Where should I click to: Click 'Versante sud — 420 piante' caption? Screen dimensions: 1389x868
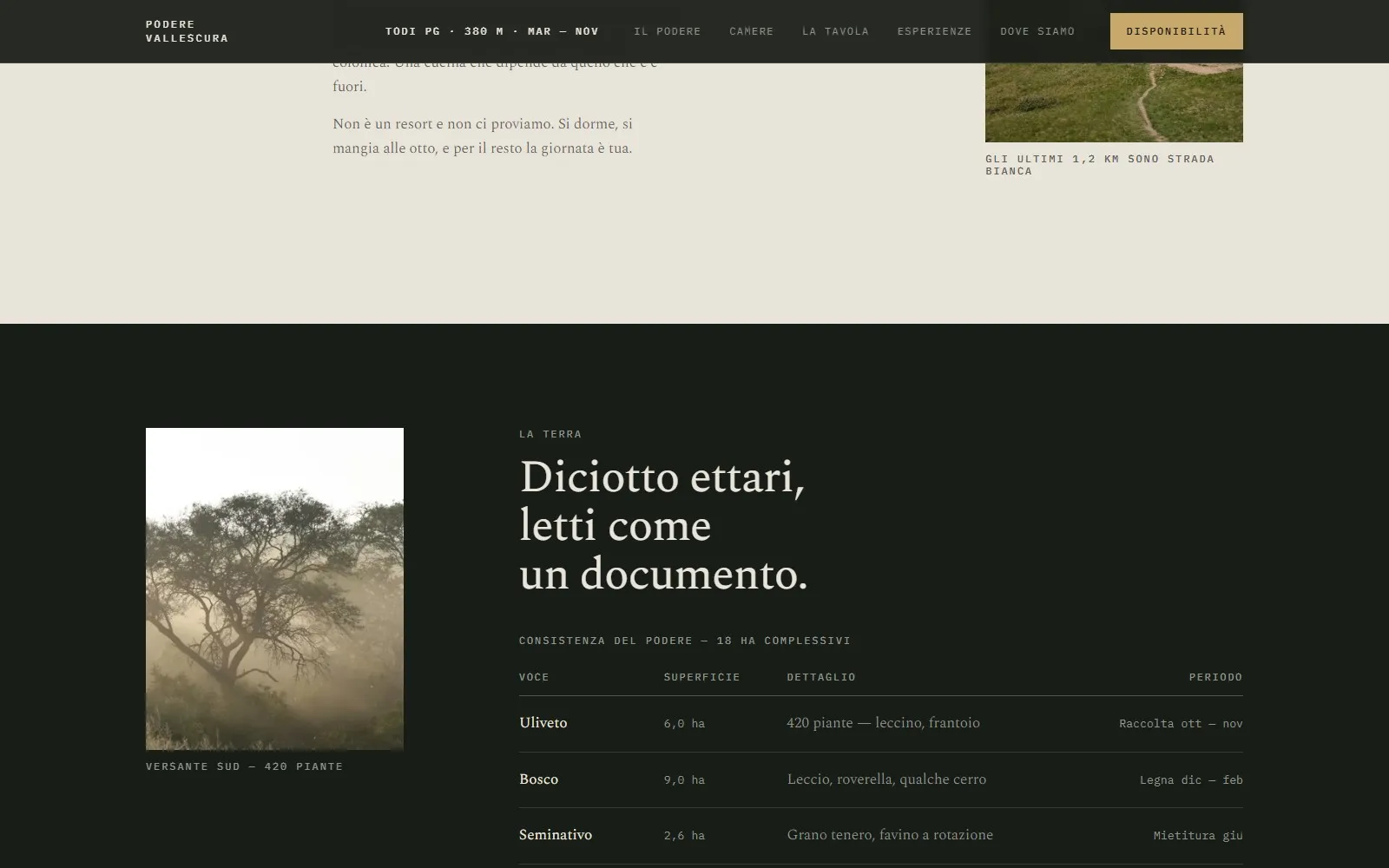click(x=244, y=766)
